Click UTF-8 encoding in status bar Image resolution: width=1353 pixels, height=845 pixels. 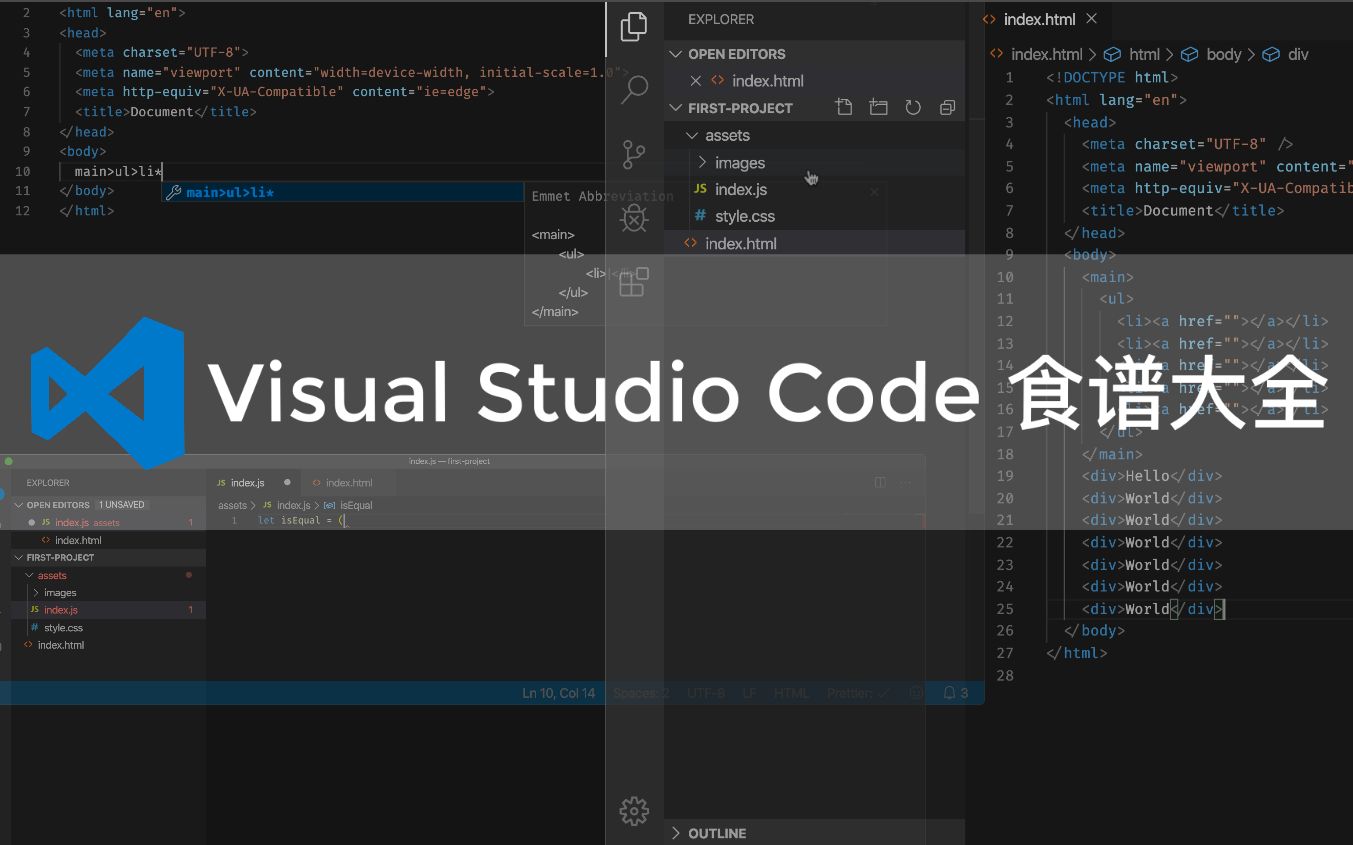[706, 692]
